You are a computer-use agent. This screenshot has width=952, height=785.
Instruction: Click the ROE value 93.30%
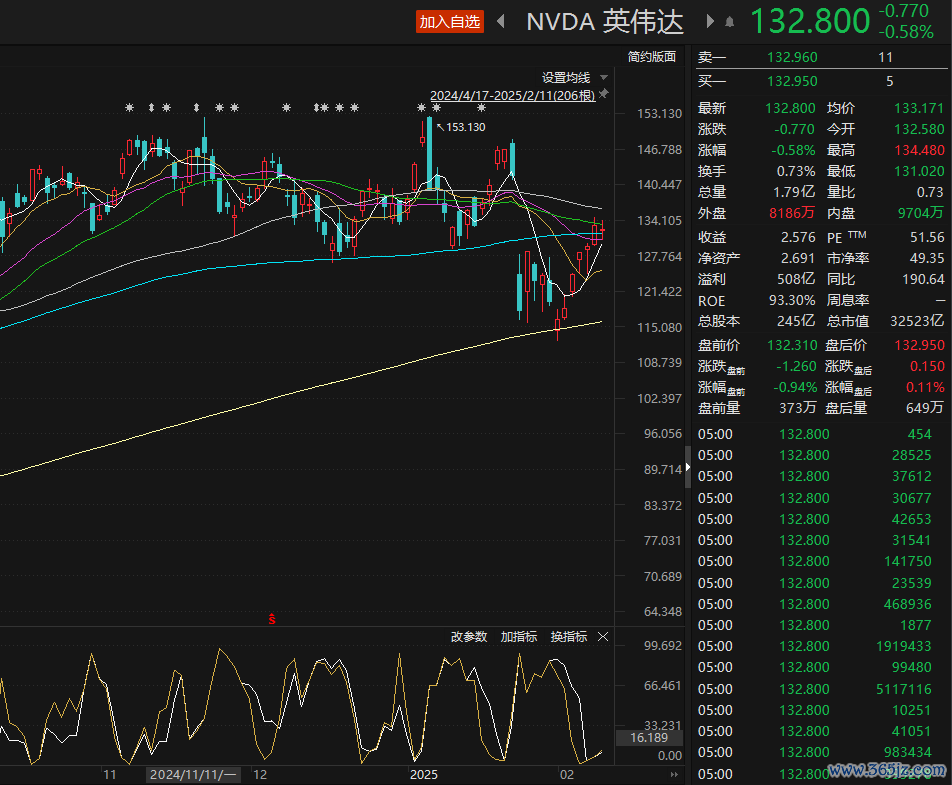tap(792, 301)
